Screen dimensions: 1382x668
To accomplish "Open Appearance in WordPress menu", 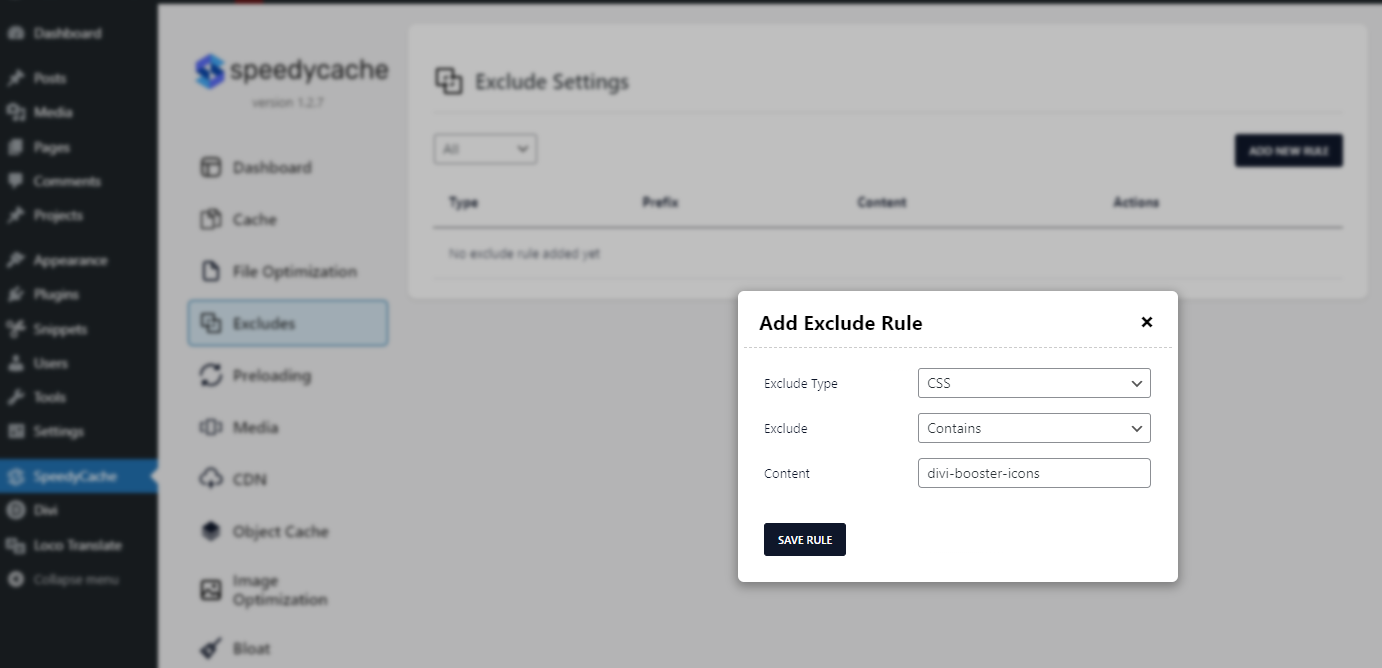I will (70, 260).
